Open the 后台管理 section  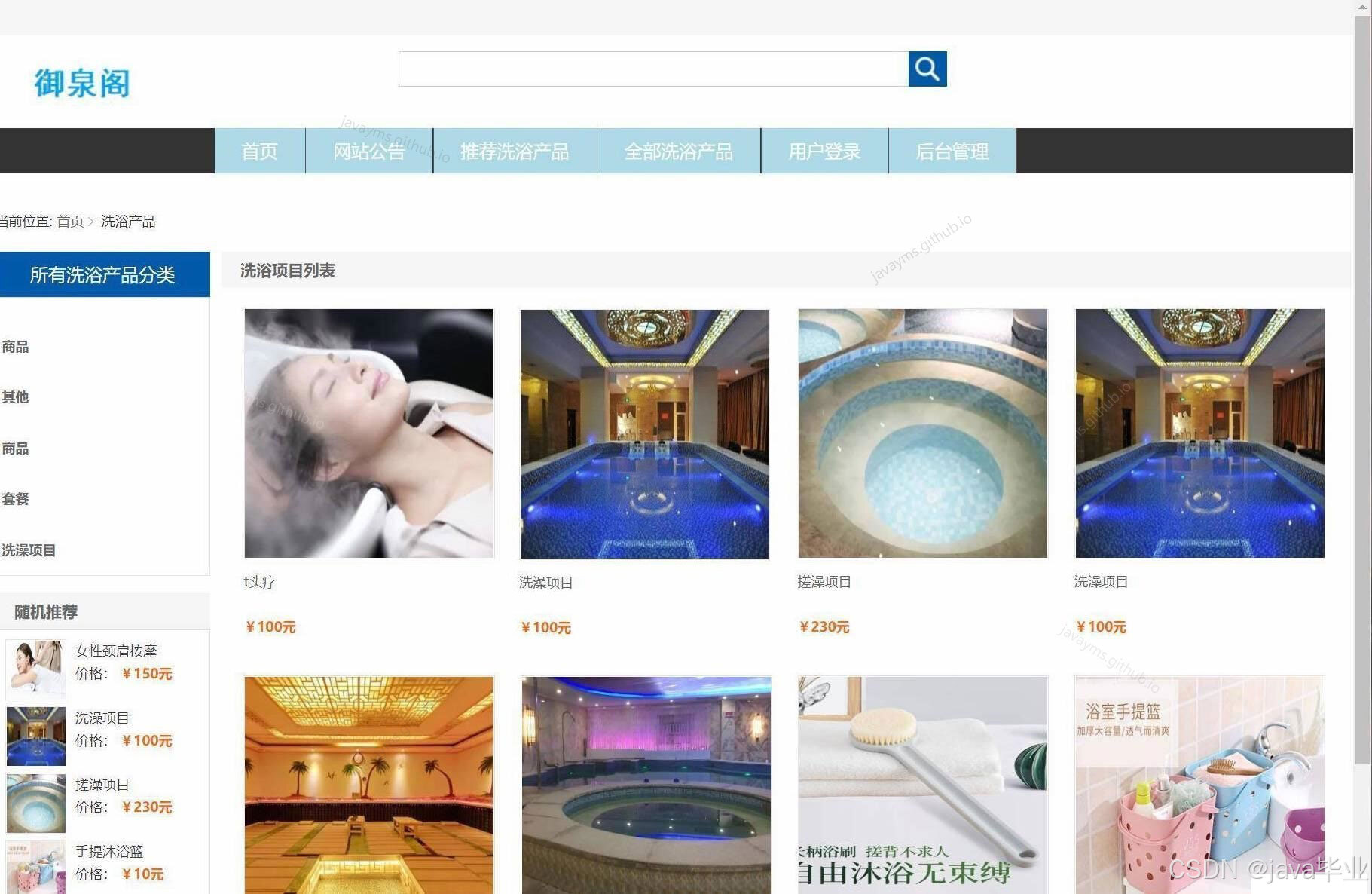(x=952, y=151)
